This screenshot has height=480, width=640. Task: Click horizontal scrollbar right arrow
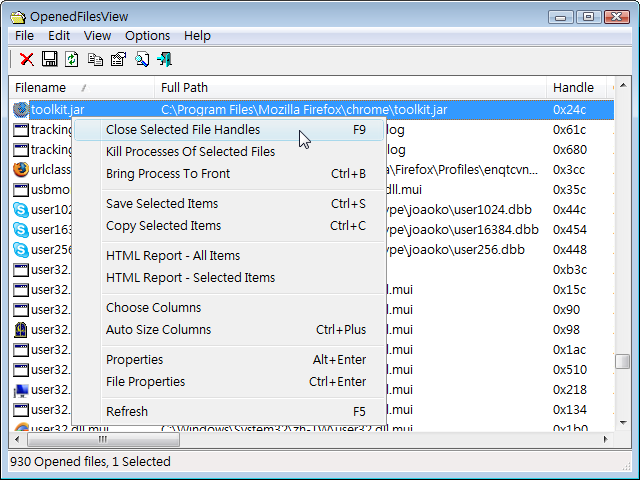[606, 440]
